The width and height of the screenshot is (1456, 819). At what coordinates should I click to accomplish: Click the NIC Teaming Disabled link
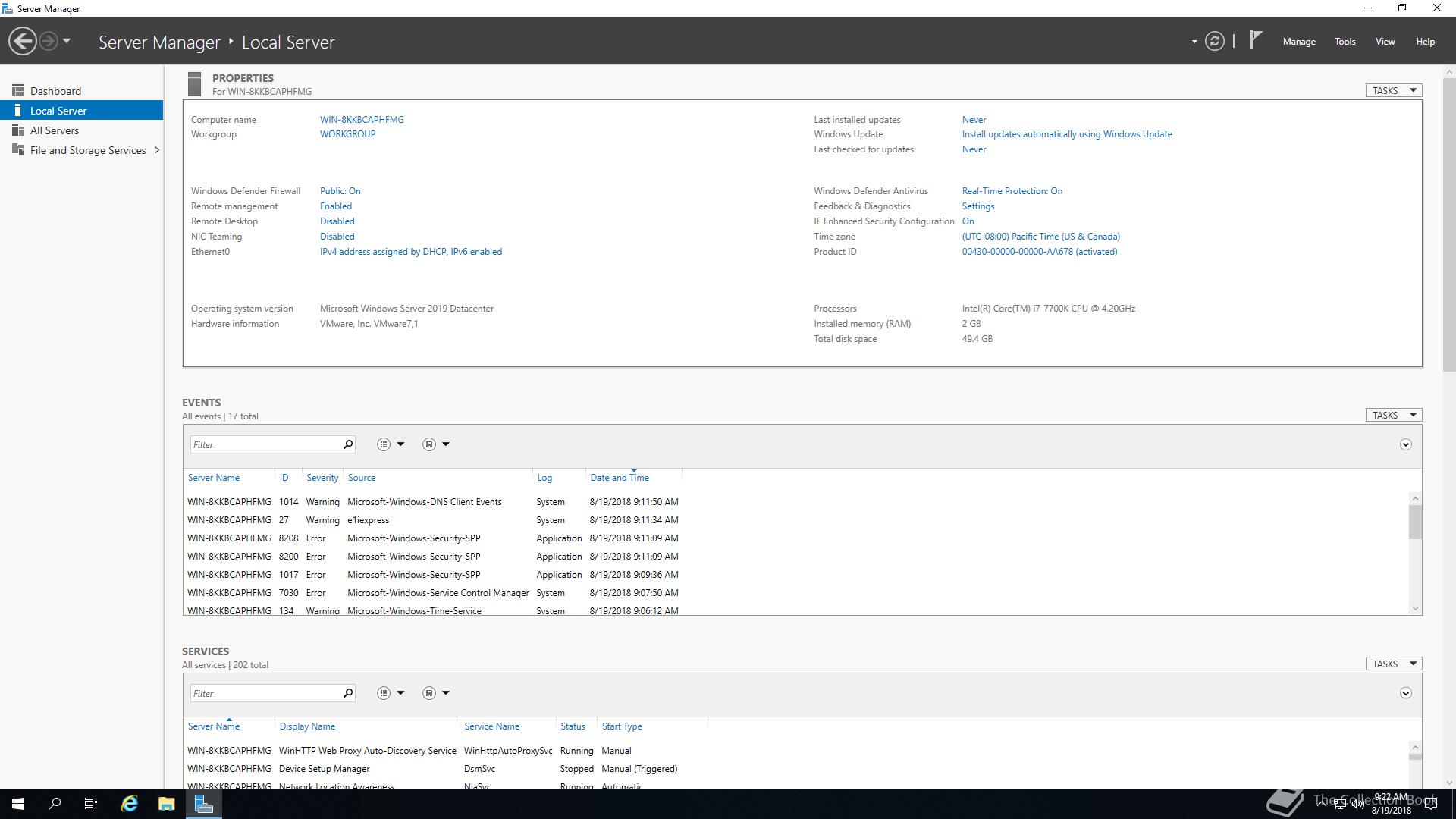[337, 237]
